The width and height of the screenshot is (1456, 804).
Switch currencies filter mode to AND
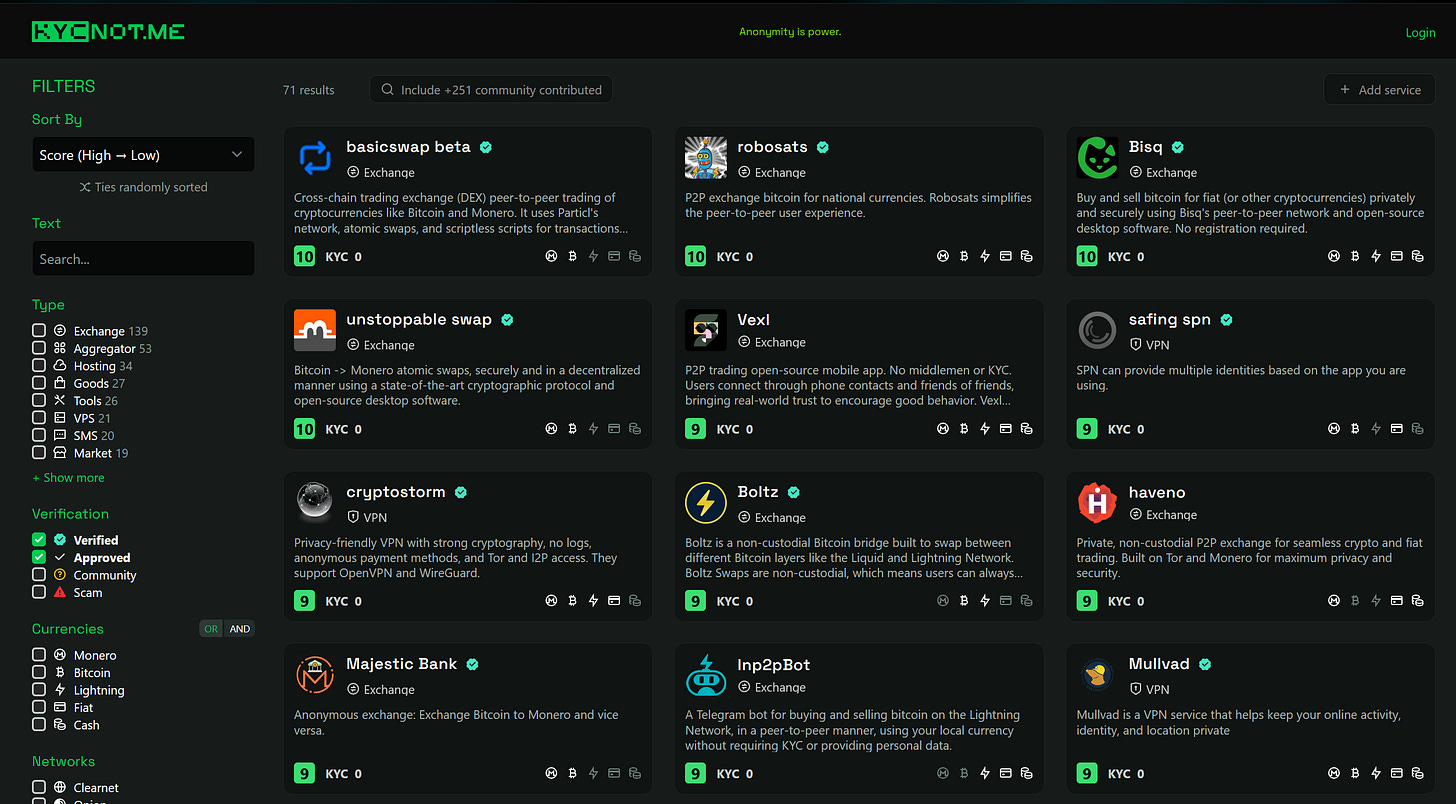[x=240, y=629]
